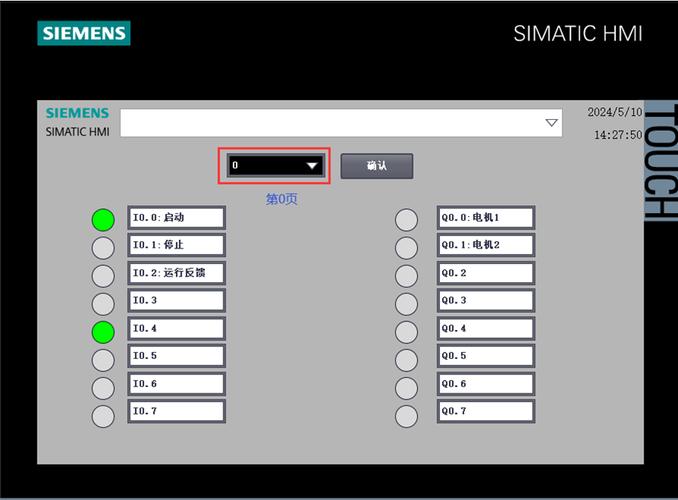This screenshot has height=500, width=678.
Task: Click the indicator lamp beside I0.5
Action: coord(103,360)
